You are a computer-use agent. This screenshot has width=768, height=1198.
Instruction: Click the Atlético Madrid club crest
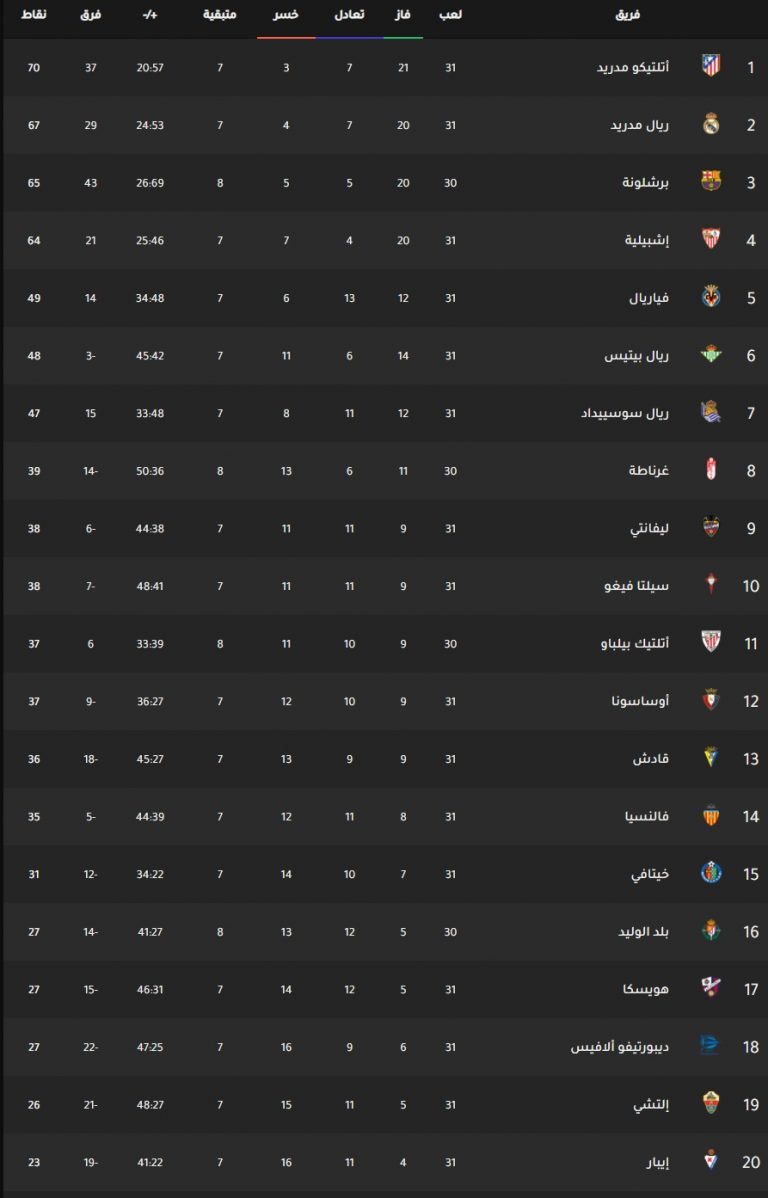click(711, 66)
